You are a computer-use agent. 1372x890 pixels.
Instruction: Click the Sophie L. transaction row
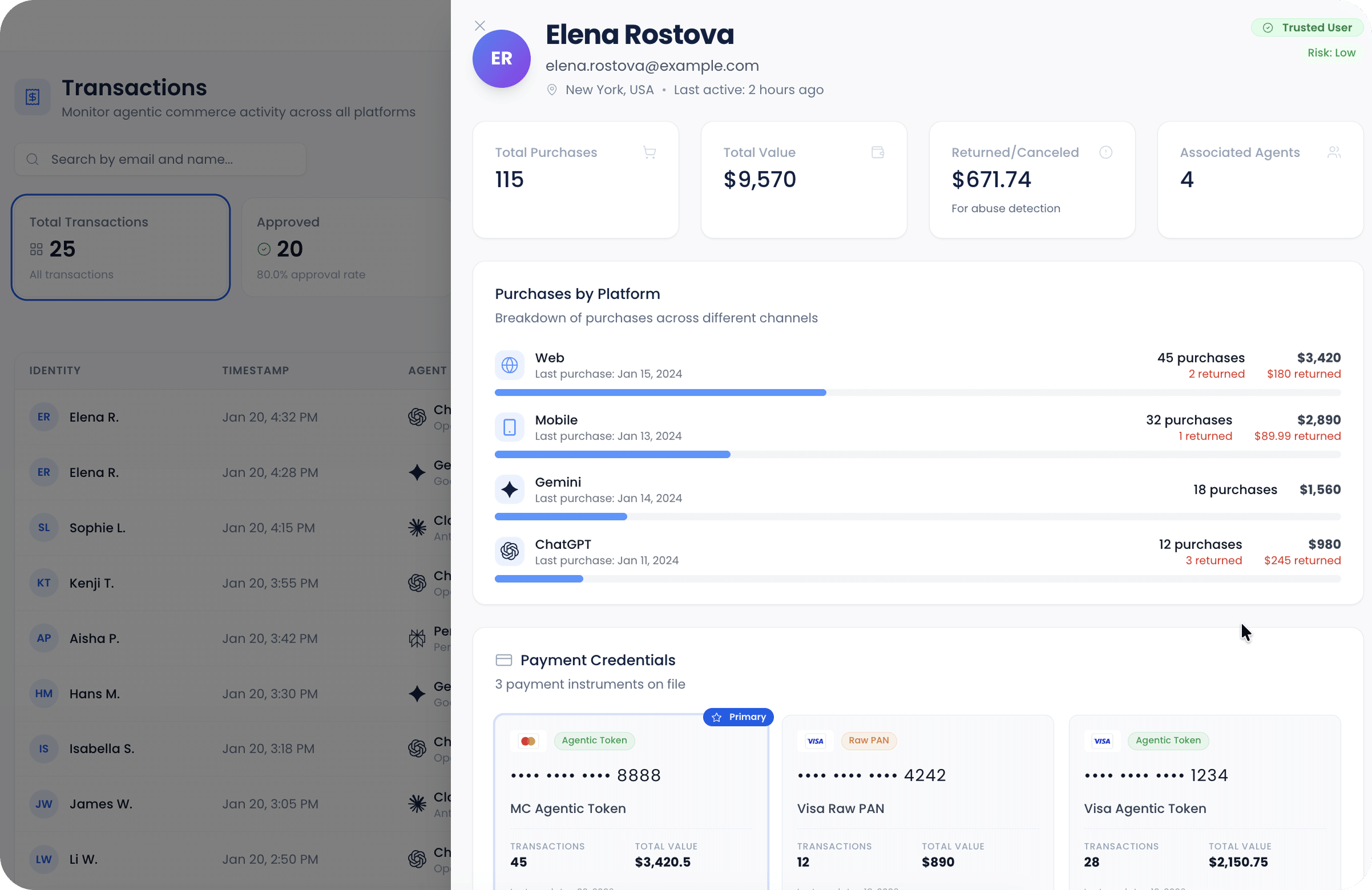pos(233,527)
